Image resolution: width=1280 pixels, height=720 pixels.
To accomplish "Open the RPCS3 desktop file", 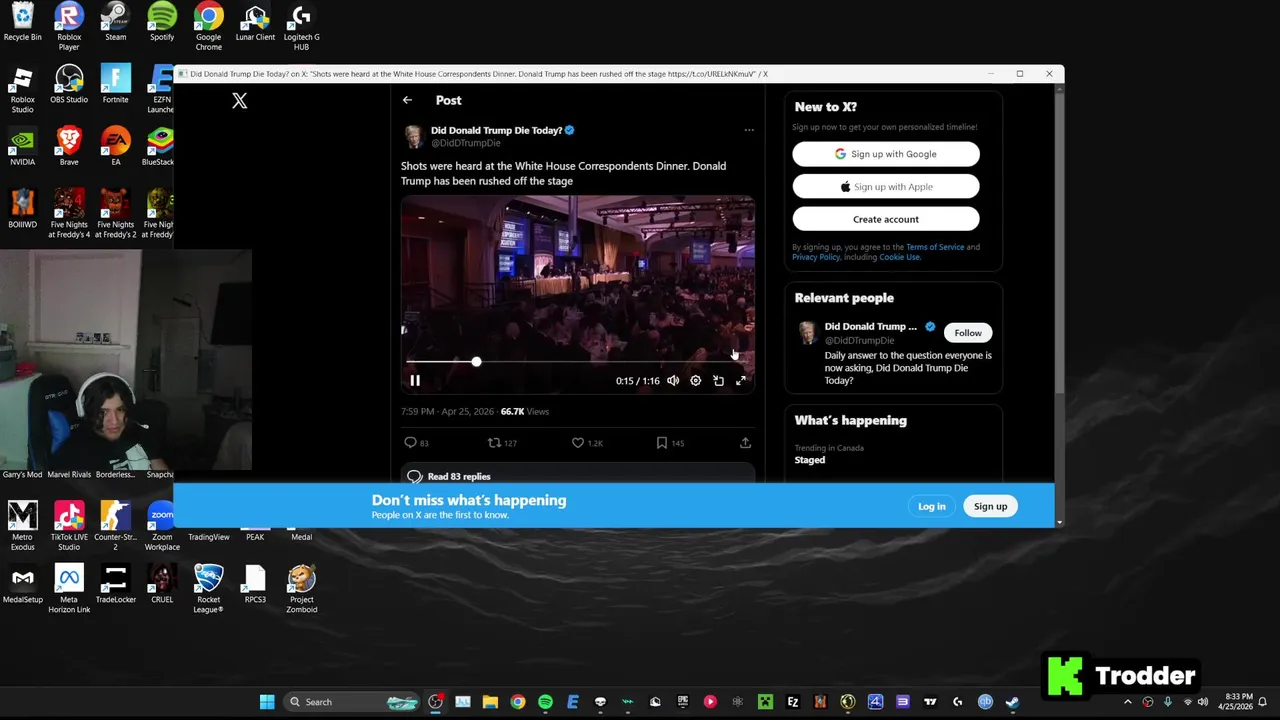I will coord(255,584).
